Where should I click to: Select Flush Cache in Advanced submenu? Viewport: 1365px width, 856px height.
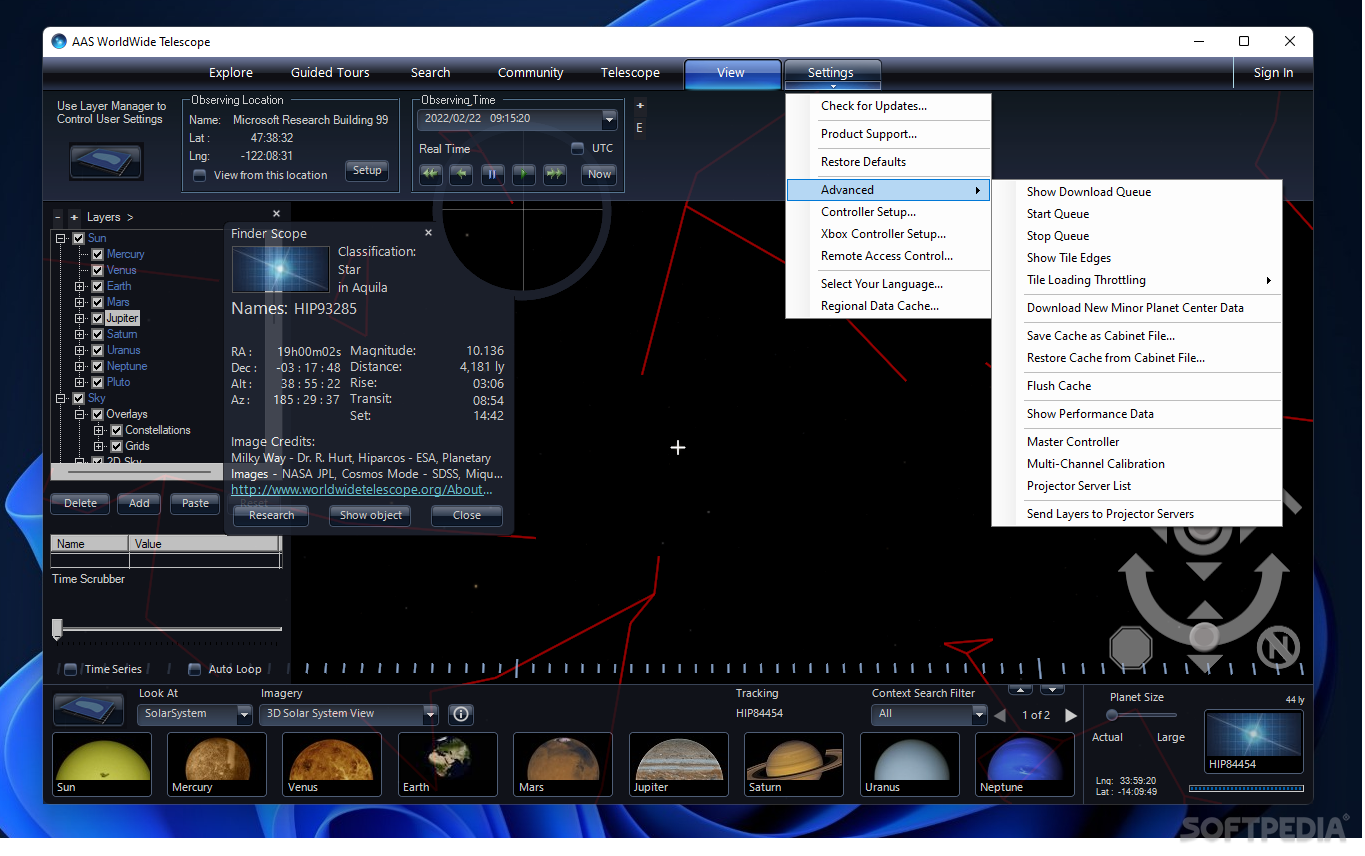pyautogui.click(x=1137, y=386)
